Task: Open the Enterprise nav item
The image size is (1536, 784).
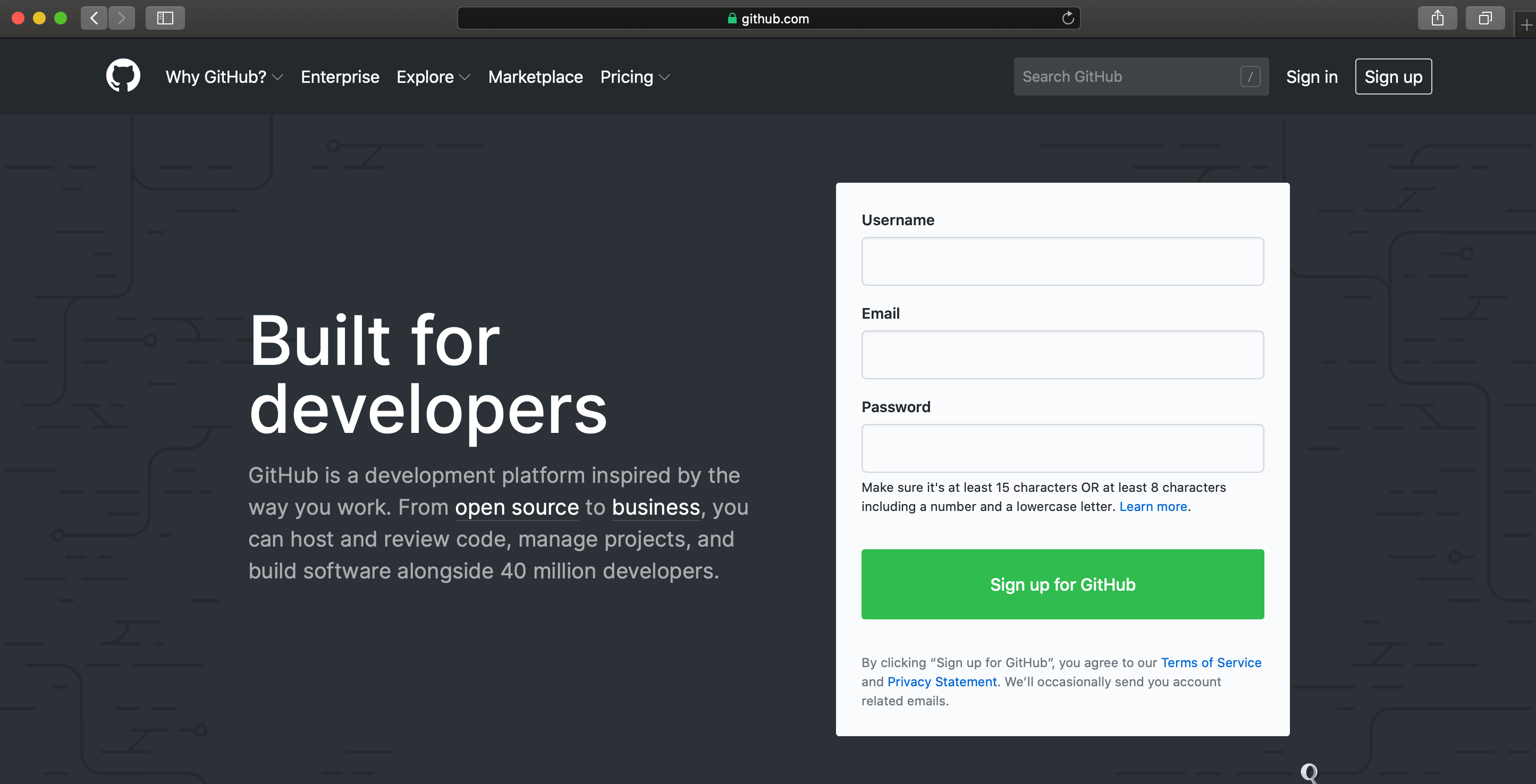Action: pos(340,77)
